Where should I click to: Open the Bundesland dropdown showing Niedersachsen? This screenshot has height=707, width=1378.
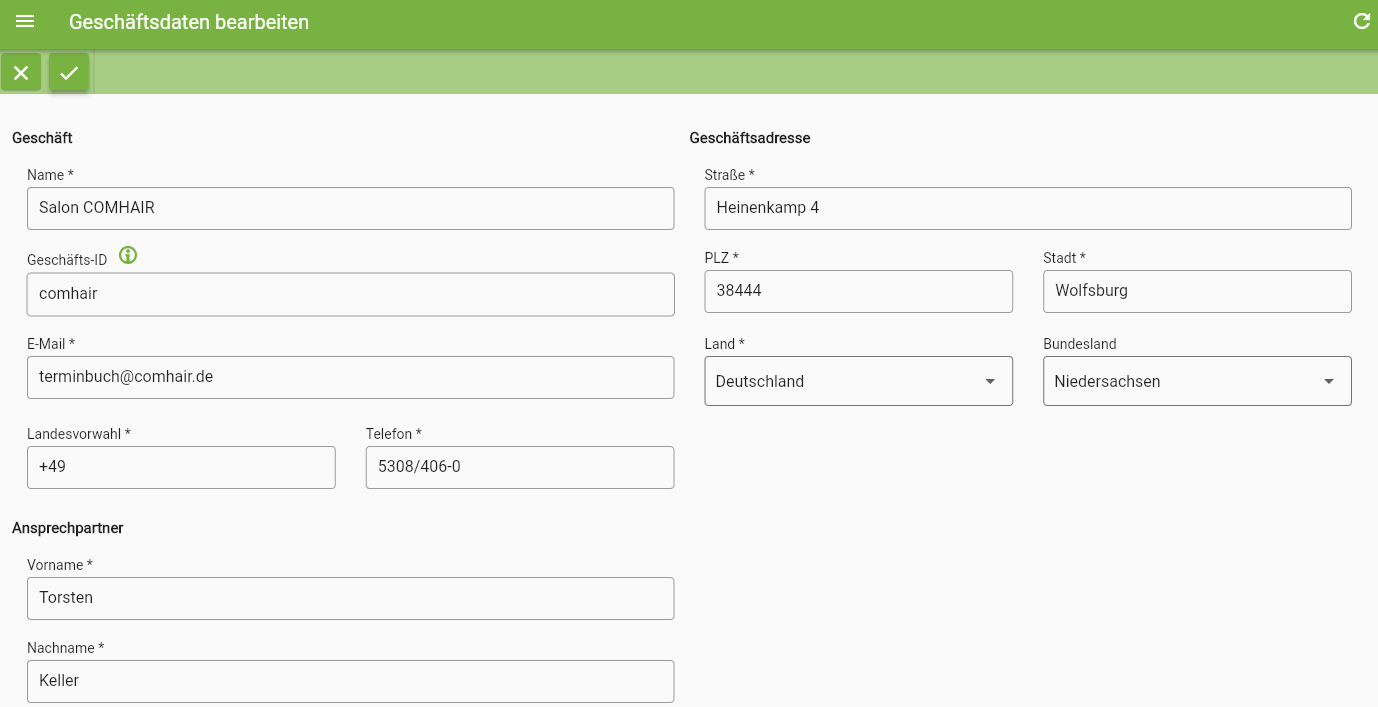pos(1197,381)
